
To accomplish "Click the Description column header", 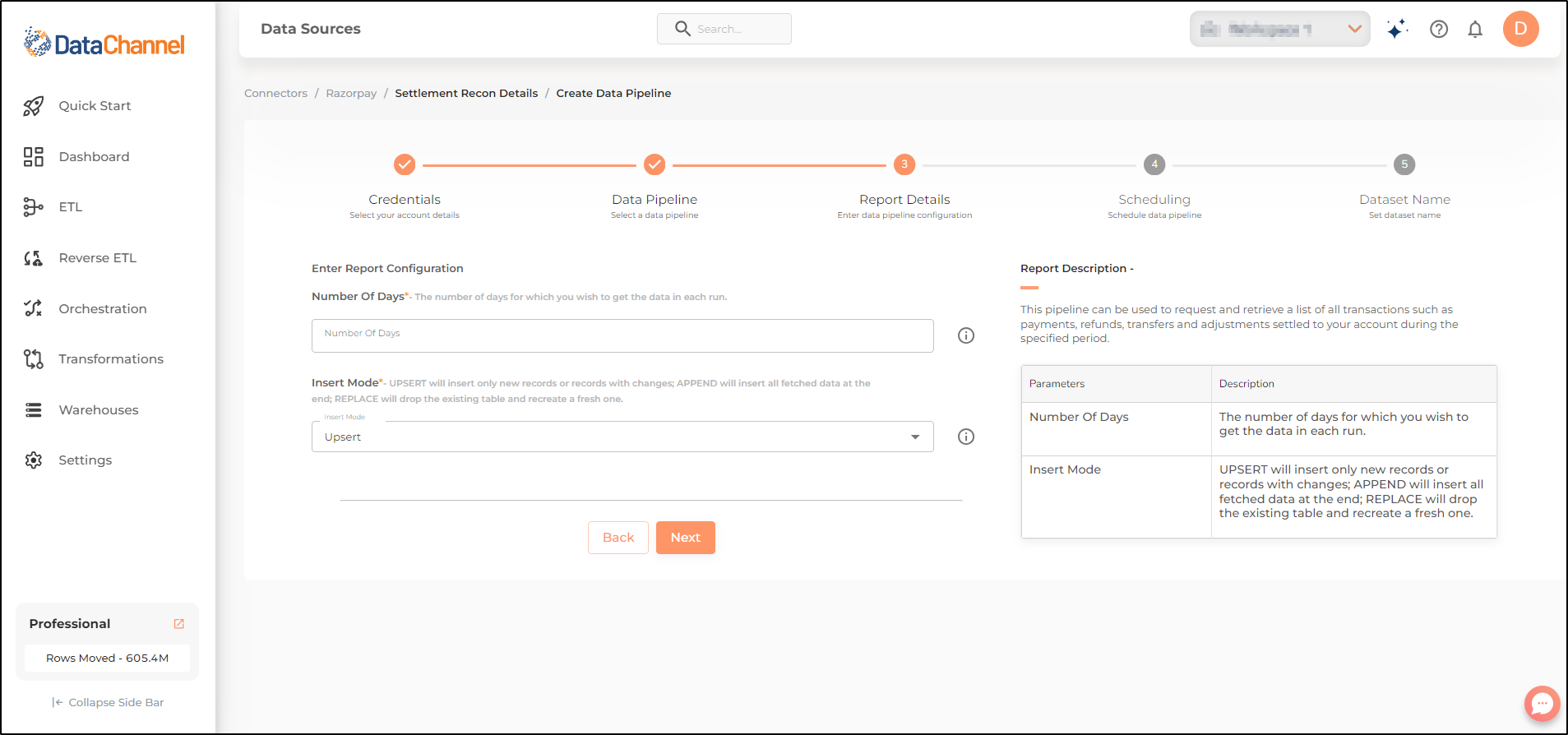I will pyautogui.click(x=1353, y=384).
